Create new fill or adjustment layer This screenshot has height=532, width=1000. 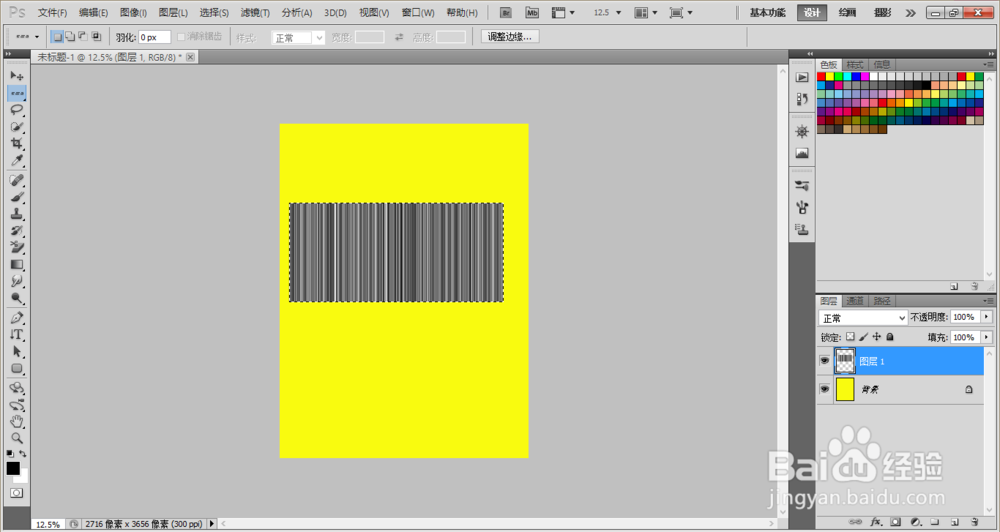pos(915,522)
